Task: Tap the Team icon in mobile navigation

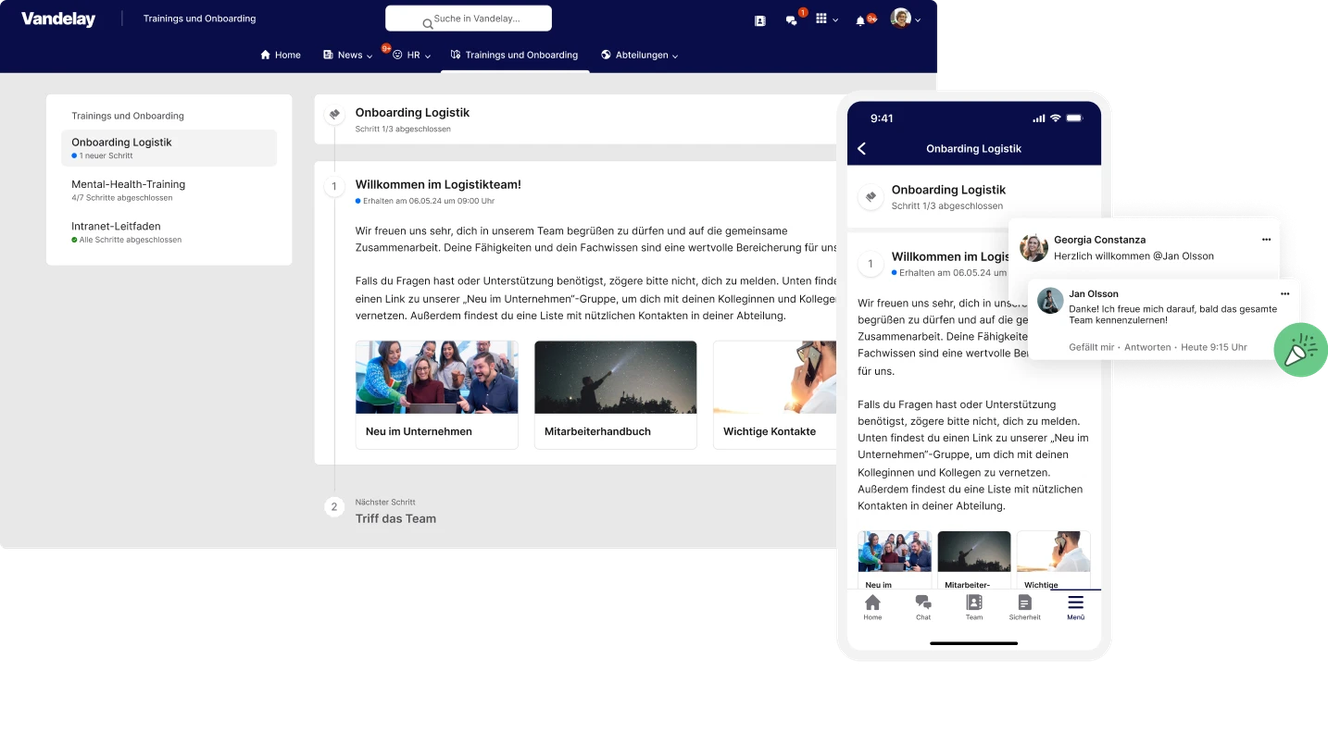Action: [x=973, y=605]
